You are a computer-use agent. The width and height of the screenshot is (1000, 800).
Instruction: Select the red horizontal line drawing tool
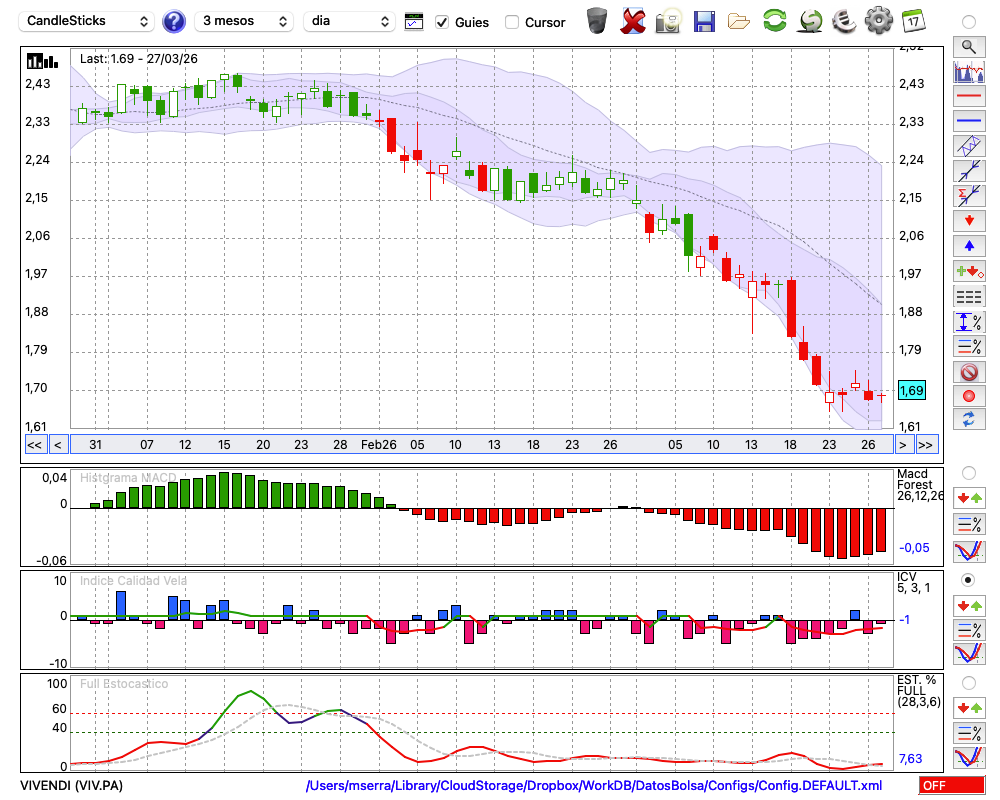click(x=968, y=97)
